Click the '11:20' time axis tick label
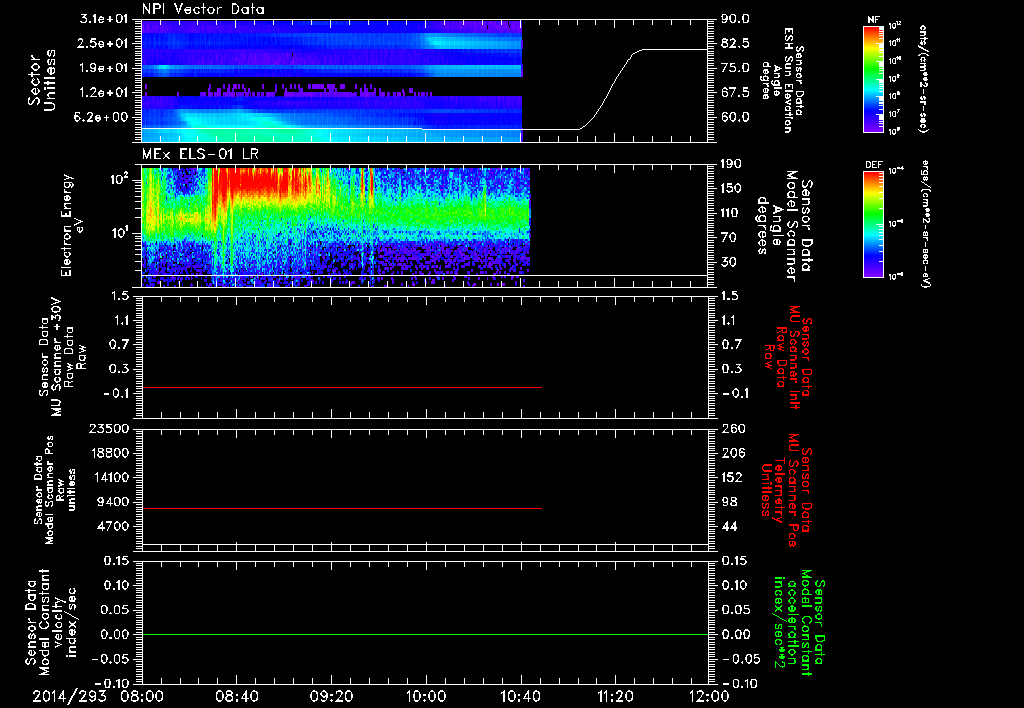This screenshot has height=708, width=1024. [615, 696]
